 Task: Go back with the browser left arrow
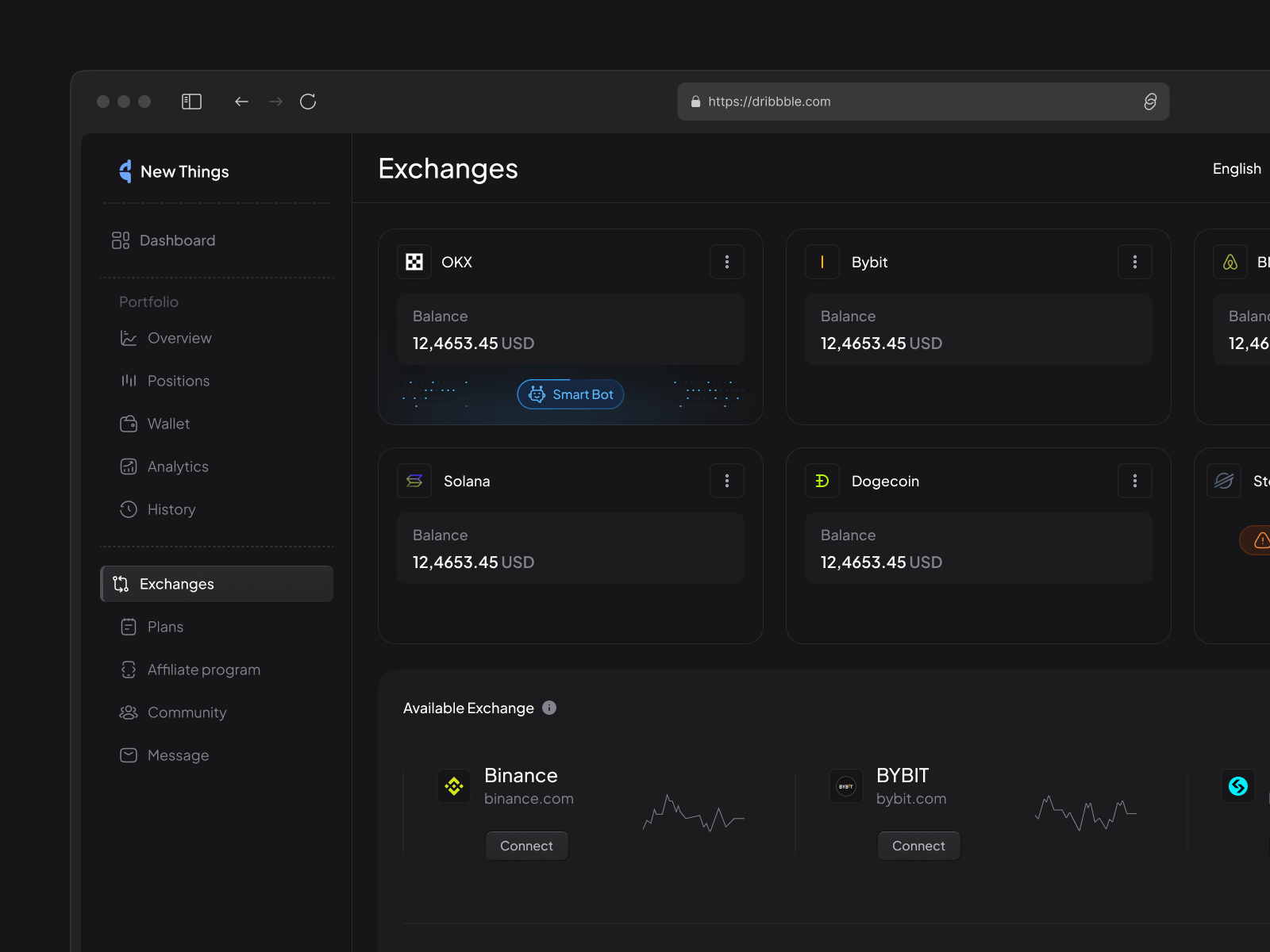pos(241,102)
